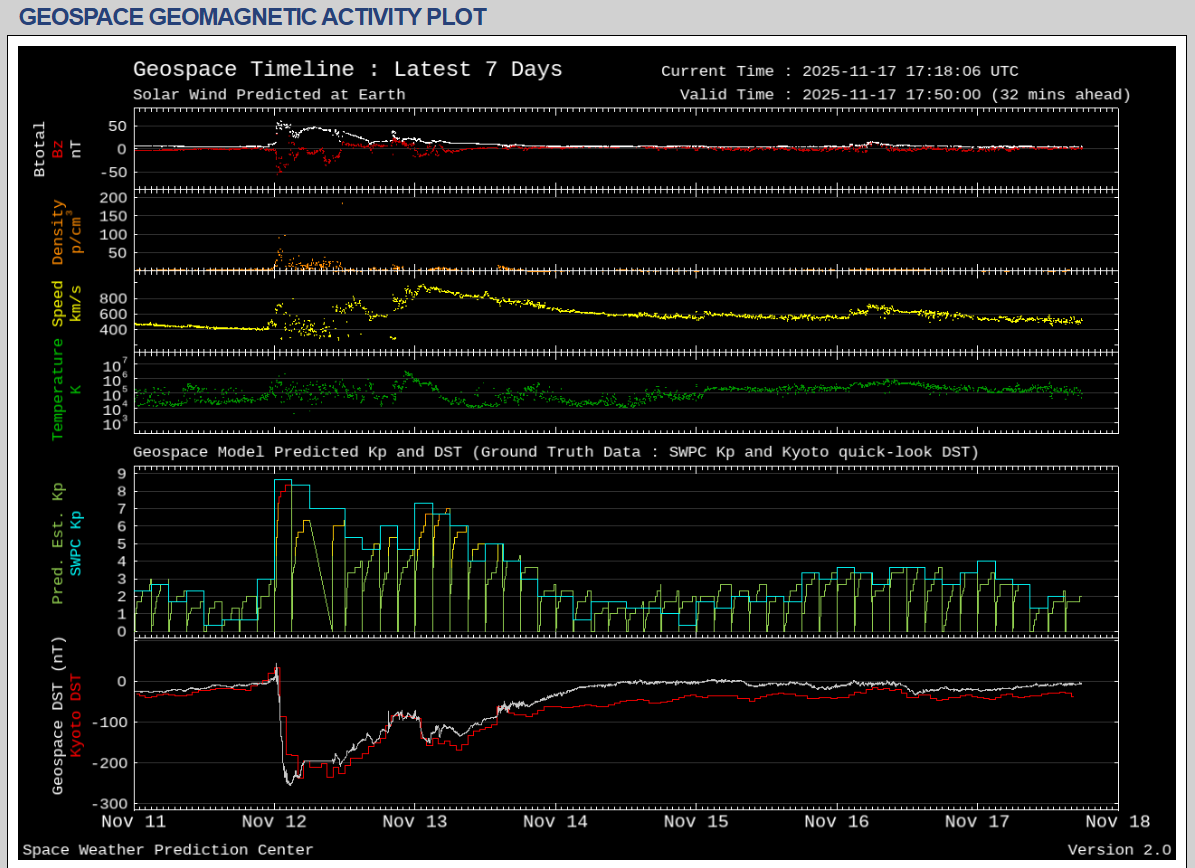Image resolution: width=1195 pixels, height=868 pixels.
Task: Click the cyan 'SWPC Kp' legend label
Action: 76,543
